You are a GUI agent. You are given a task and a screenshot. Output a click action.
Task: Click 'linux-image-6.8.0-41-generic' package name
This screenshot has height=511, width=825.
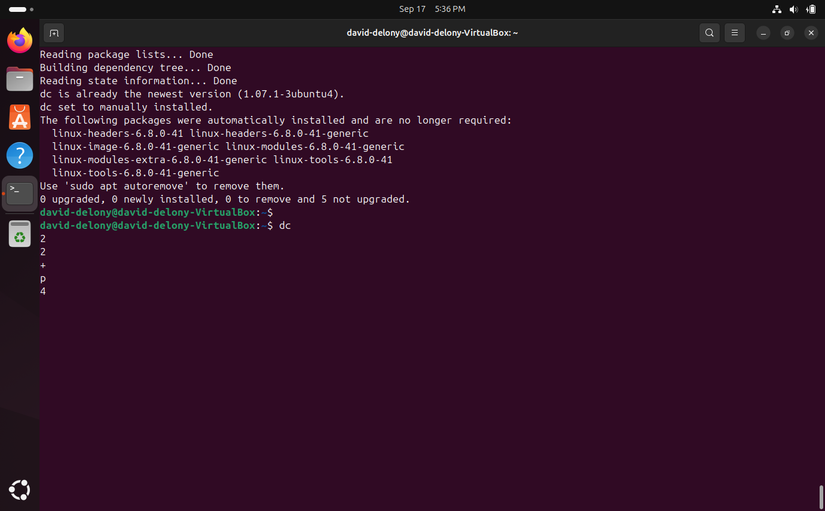point(135,147)
